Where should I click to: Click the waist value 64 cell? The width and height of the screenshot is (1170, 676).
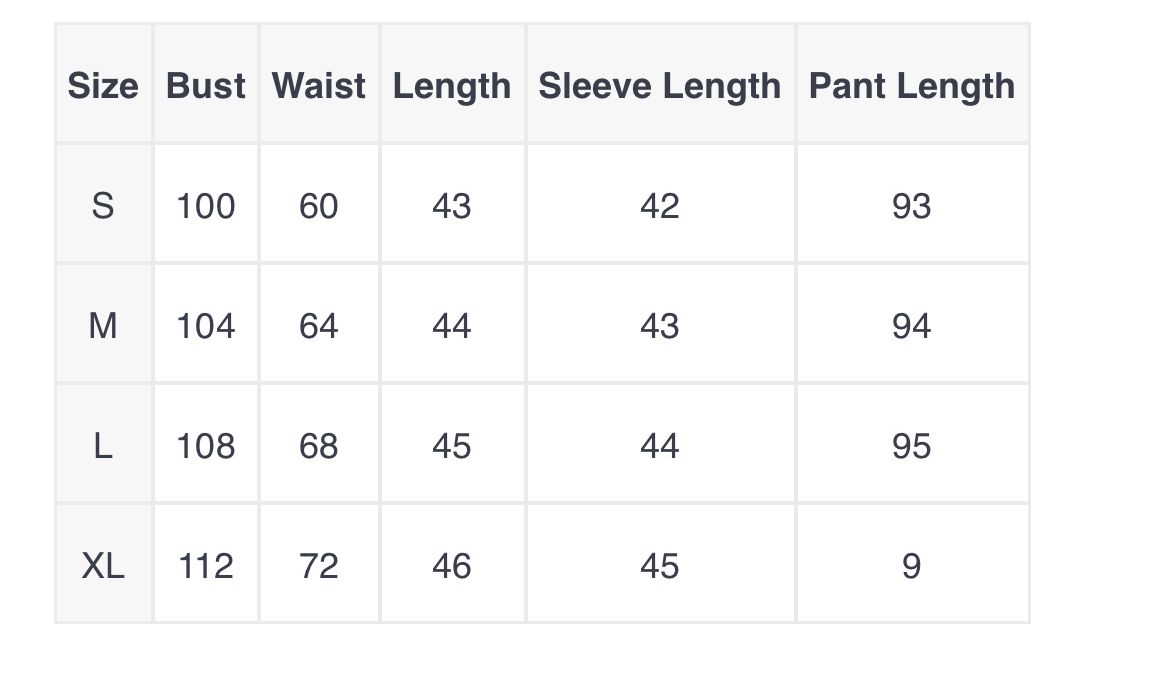[x=319, y=325]
